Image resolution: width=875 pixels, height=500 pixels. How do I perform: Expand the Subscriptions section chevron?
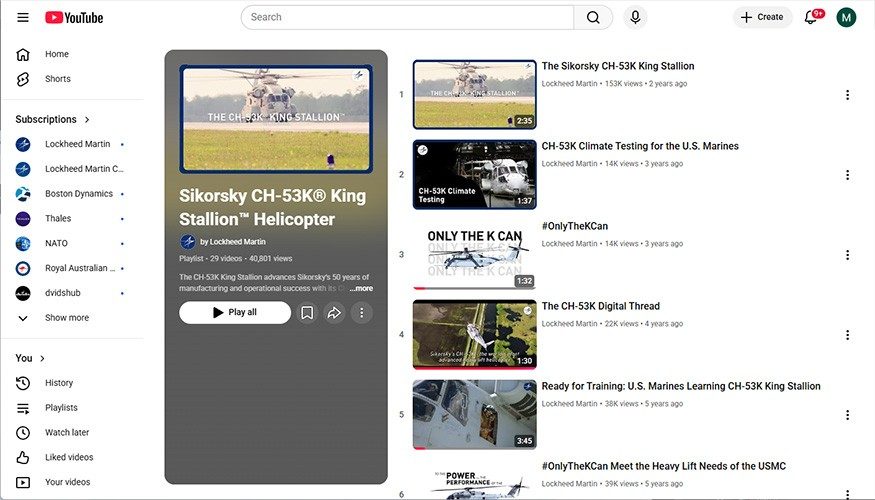(x=87, y=119)
